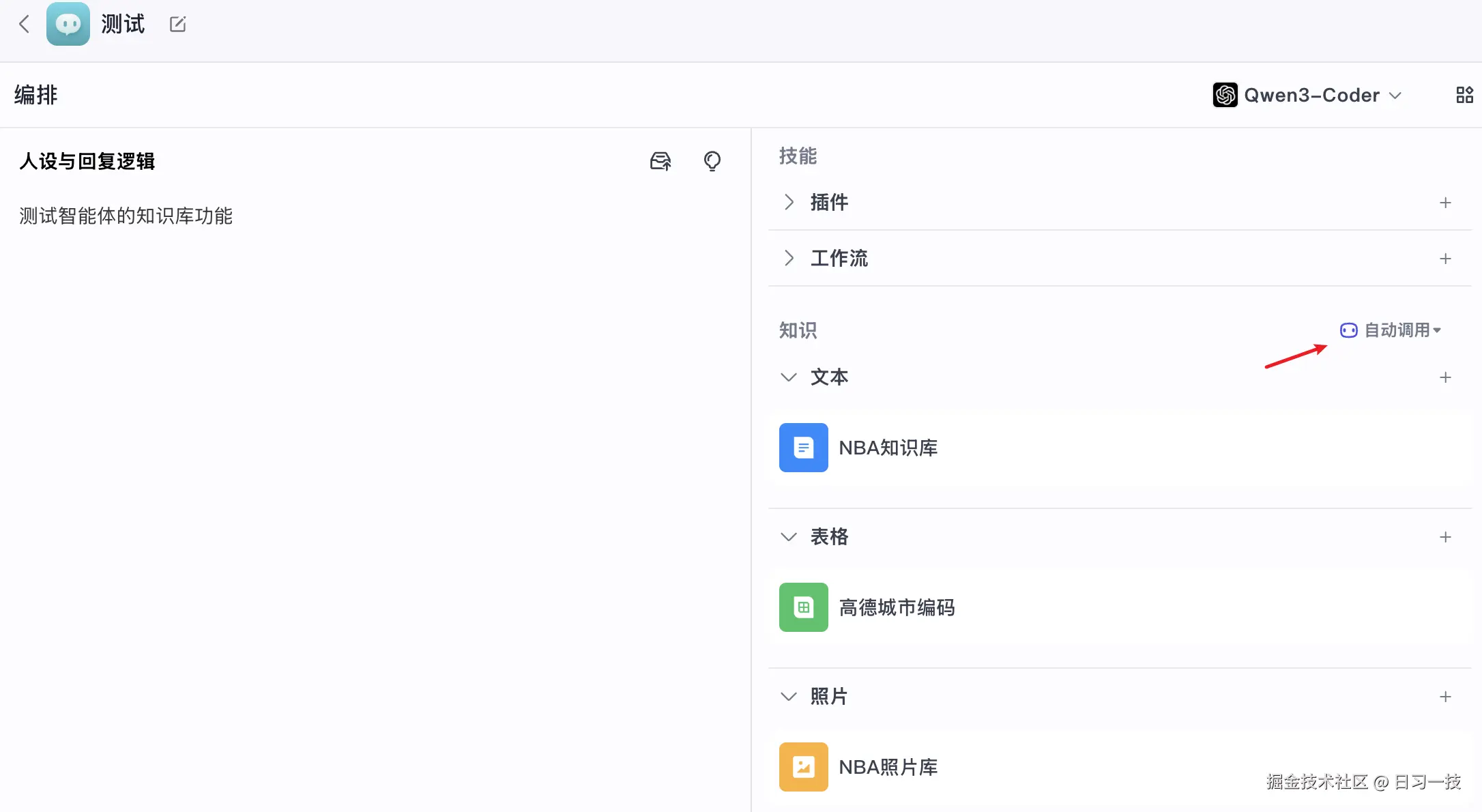Click the bot avatar icon
Viewport: 1482px width, 812px height.
pyautogui.click(x=68, y=25)
